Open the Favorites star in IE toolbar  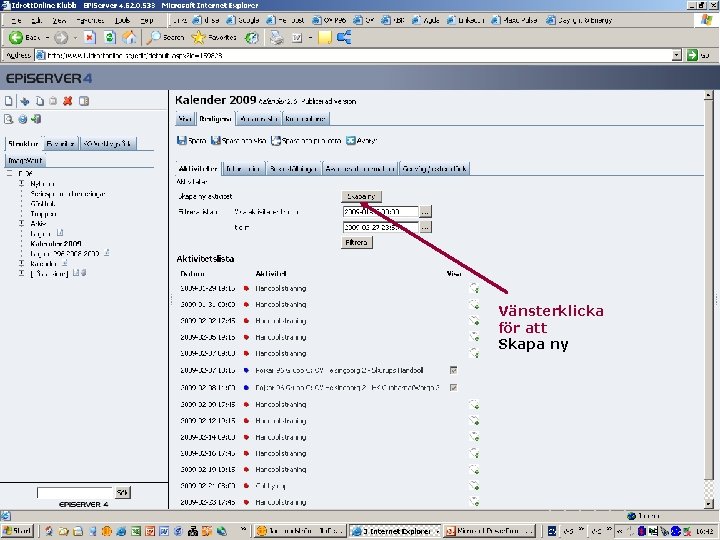[214, 37]
